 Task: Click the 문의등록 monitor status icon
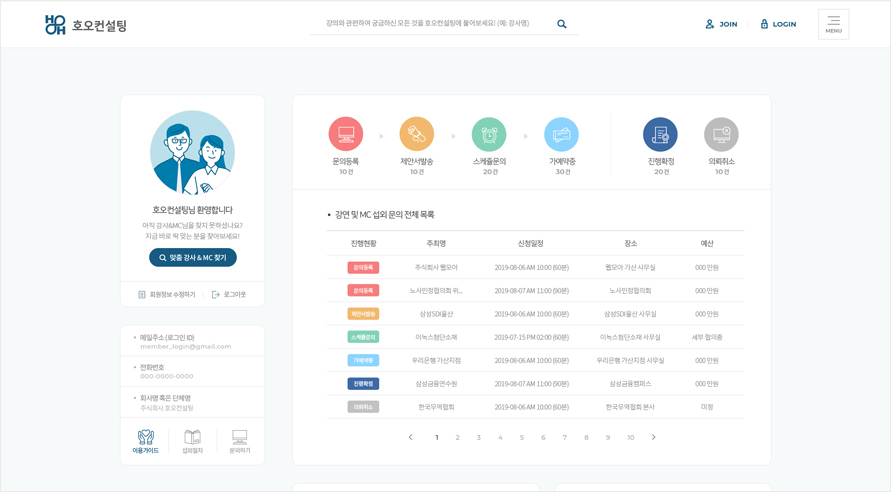pos(346,135)
